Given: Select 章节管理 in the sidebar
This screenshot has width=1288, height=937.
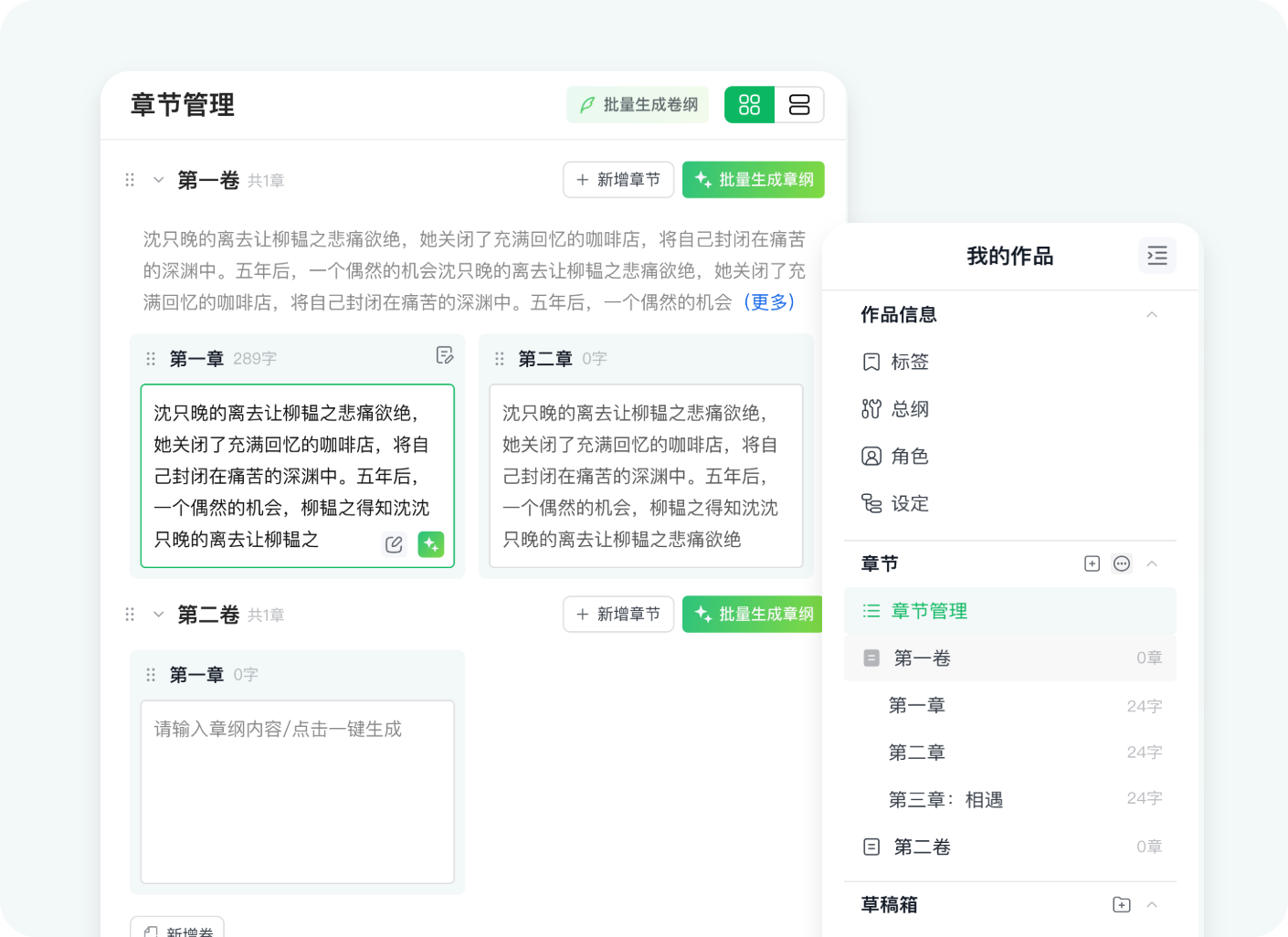Looking at the screenshot, I should [929, 610].
